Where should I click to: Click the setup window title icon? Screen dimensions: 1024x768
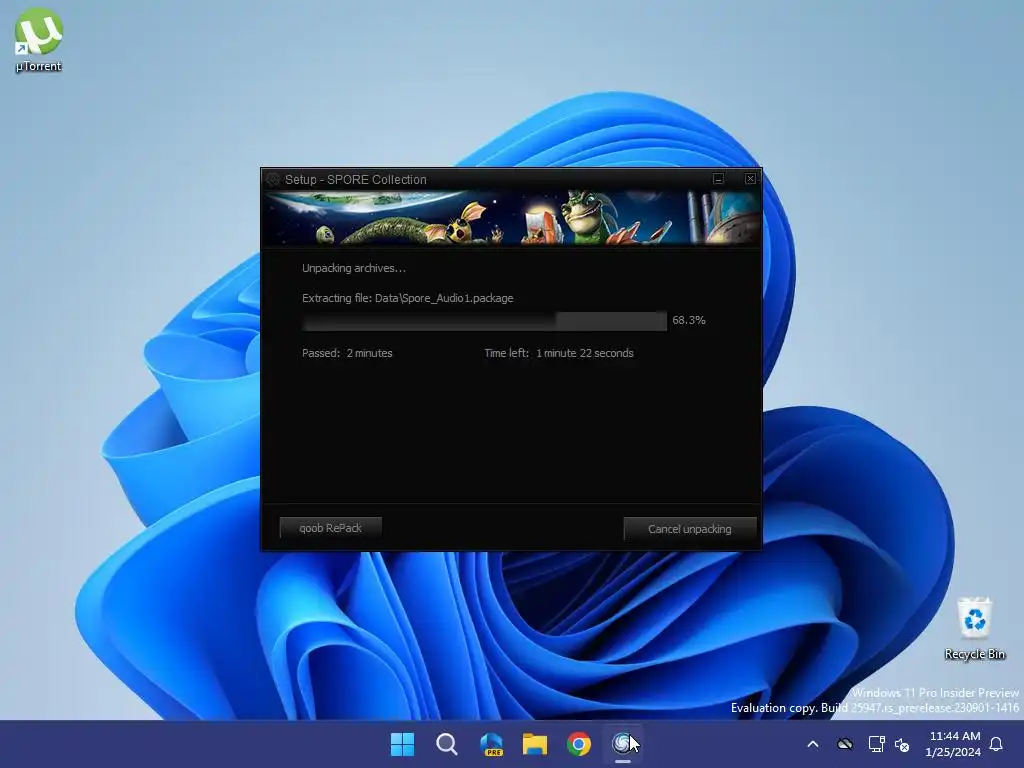273,180
